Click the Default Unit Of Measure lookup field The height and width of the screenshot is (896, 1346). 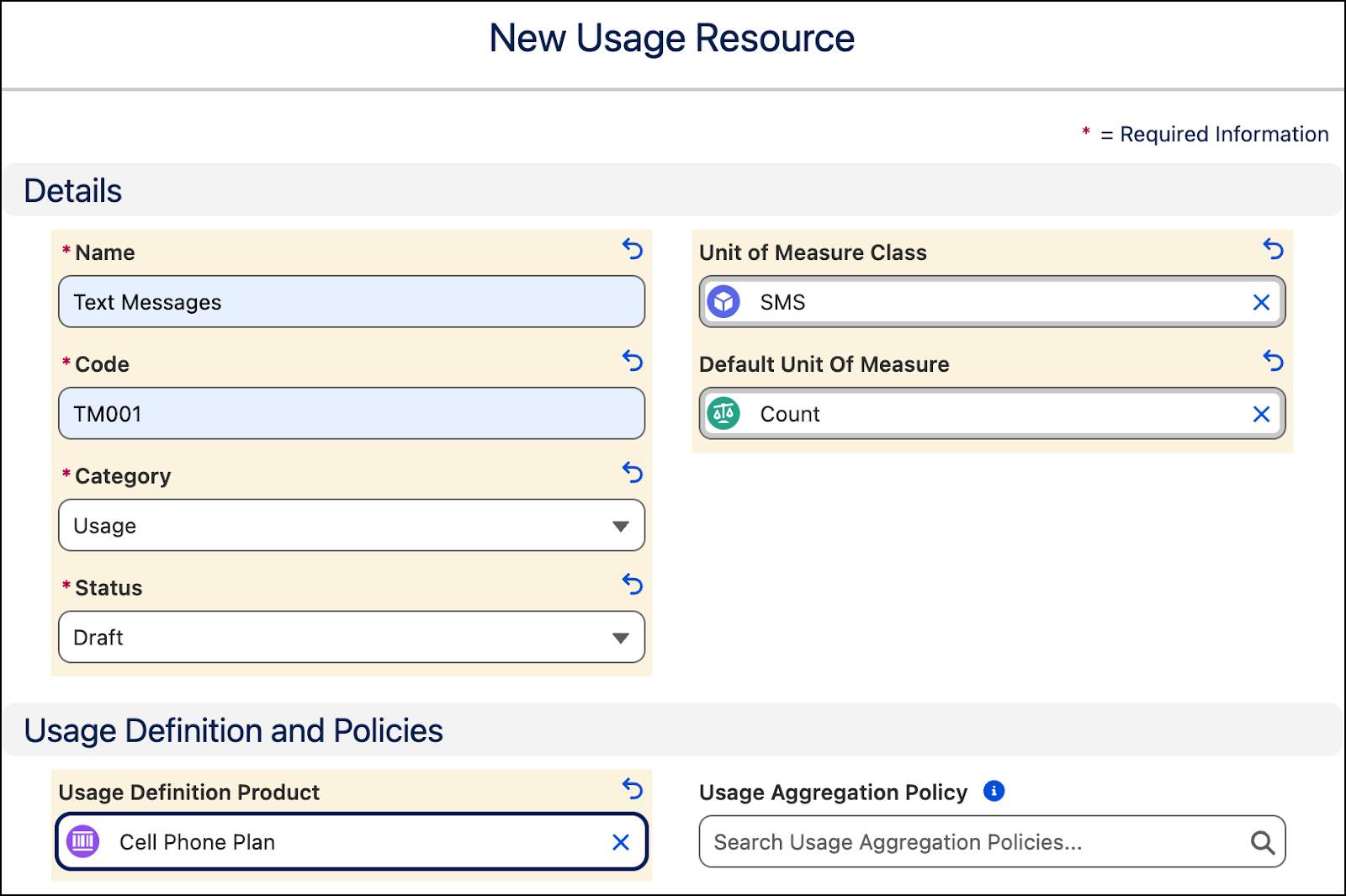coord(993,414)
